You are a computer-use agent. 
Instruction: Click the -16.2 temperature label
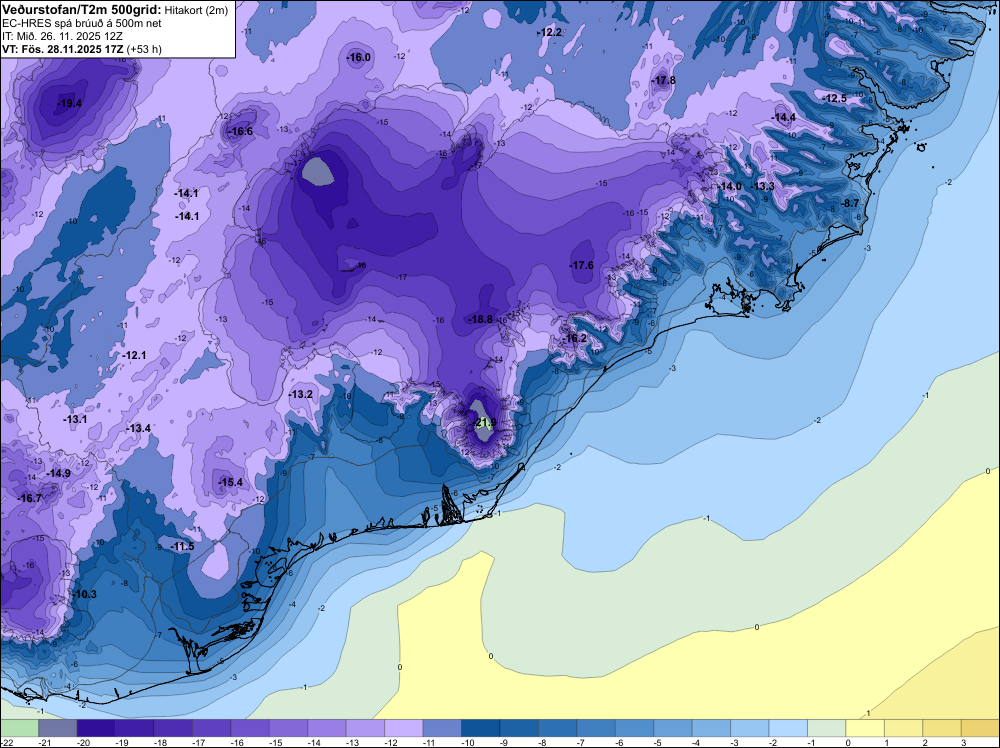pyautogui.click(x=575, y=338)
